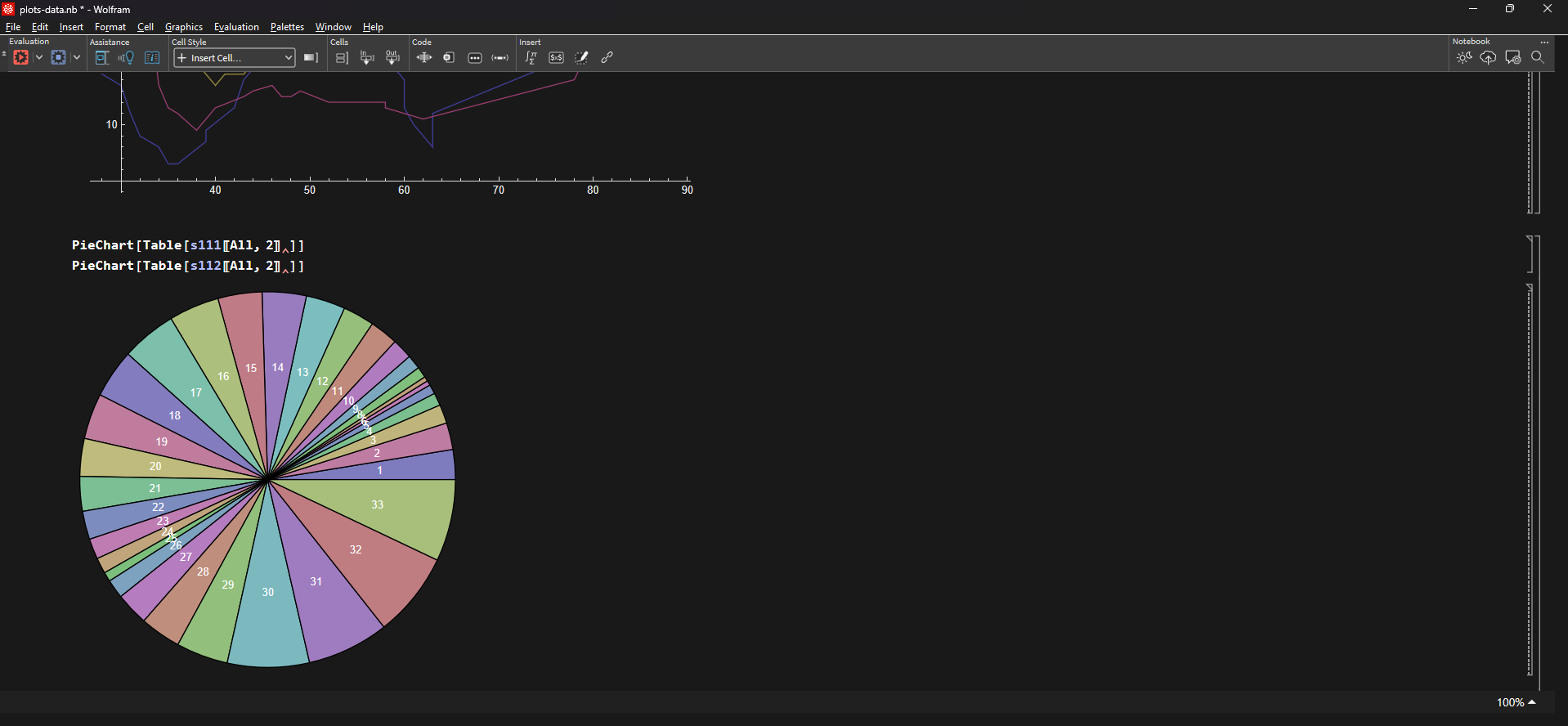Click the Evaluate cells icon in the toolbar

(x=21, y=58)
